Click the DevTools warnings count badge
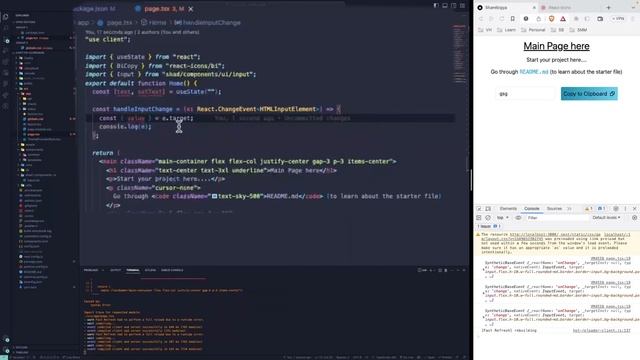The width and height of the screenshot is (640, 360). [589, 209]
